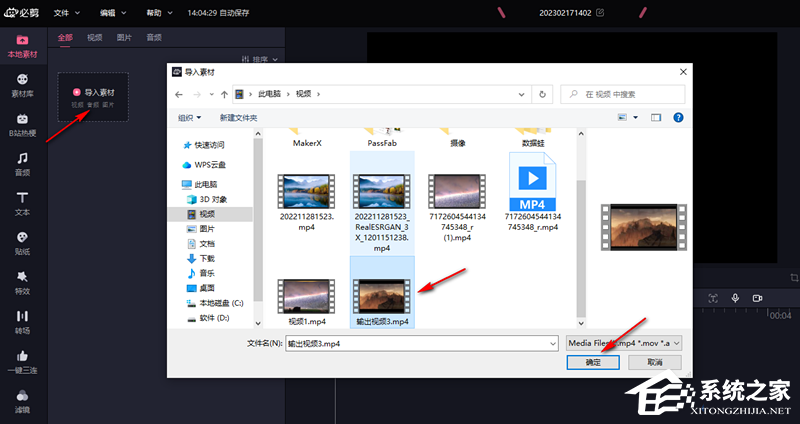Image resolution: width=800 pixels, height=424 pixels.
Task: Click 新建文件夹 new folder button
Action: [x=238, y=118]
